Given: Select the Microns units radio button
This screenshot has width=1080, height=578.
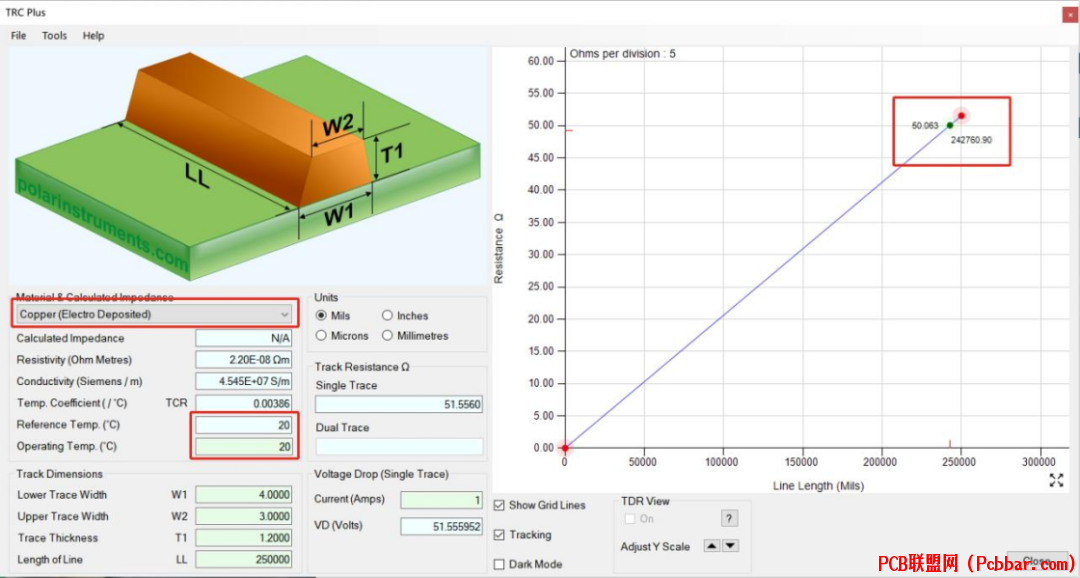Looking at the screenshot, I should (x=321, y=336).
